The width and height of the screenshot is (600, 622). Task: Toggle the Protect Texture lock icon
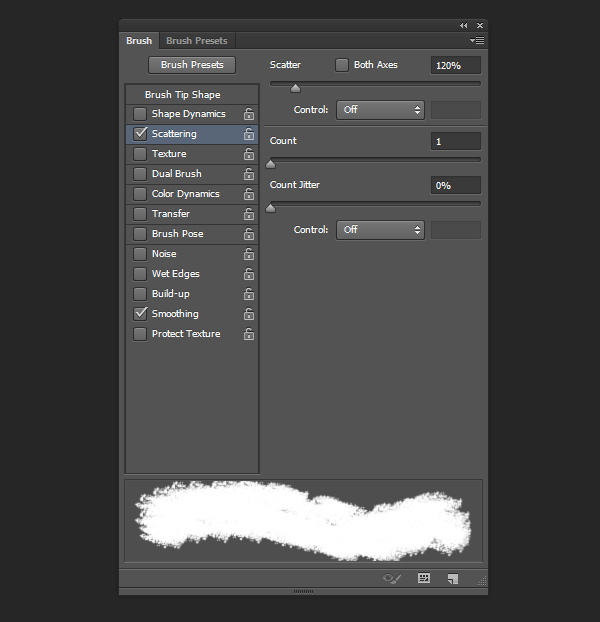249,334
